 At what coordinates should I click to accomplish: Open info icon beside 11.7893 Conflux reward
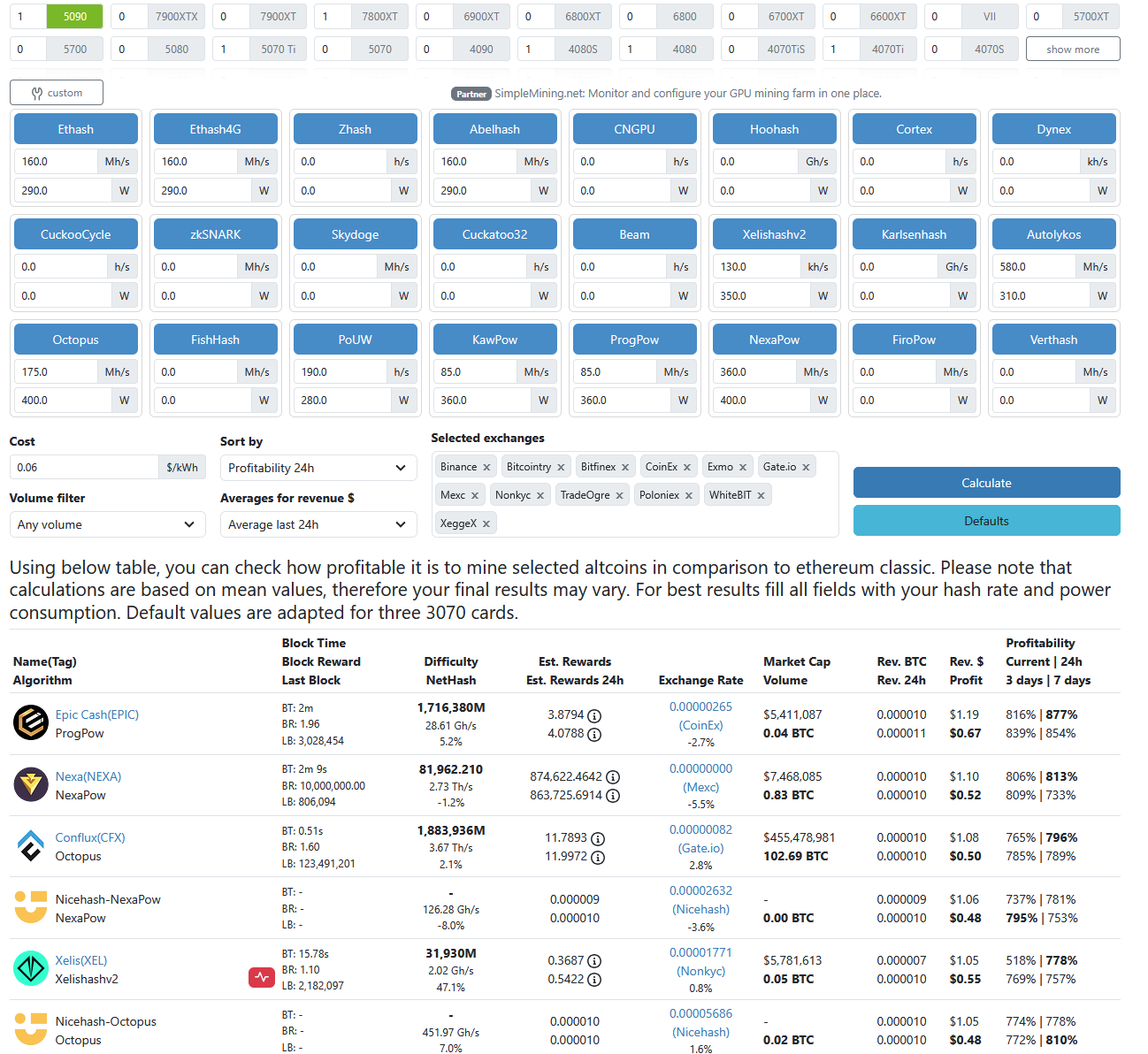598,838
